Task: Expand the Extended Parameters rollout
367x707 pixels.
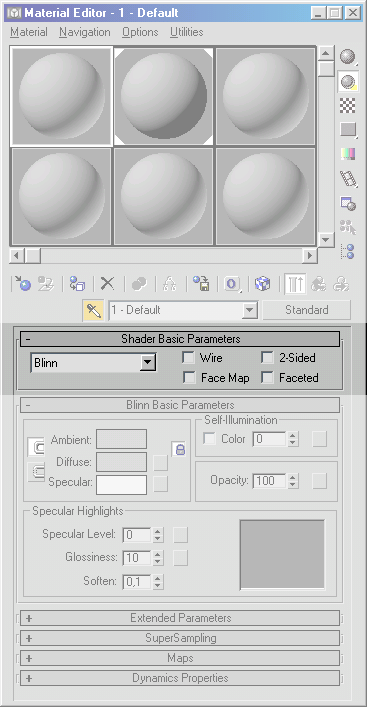Action: click(x=180, y=618)
